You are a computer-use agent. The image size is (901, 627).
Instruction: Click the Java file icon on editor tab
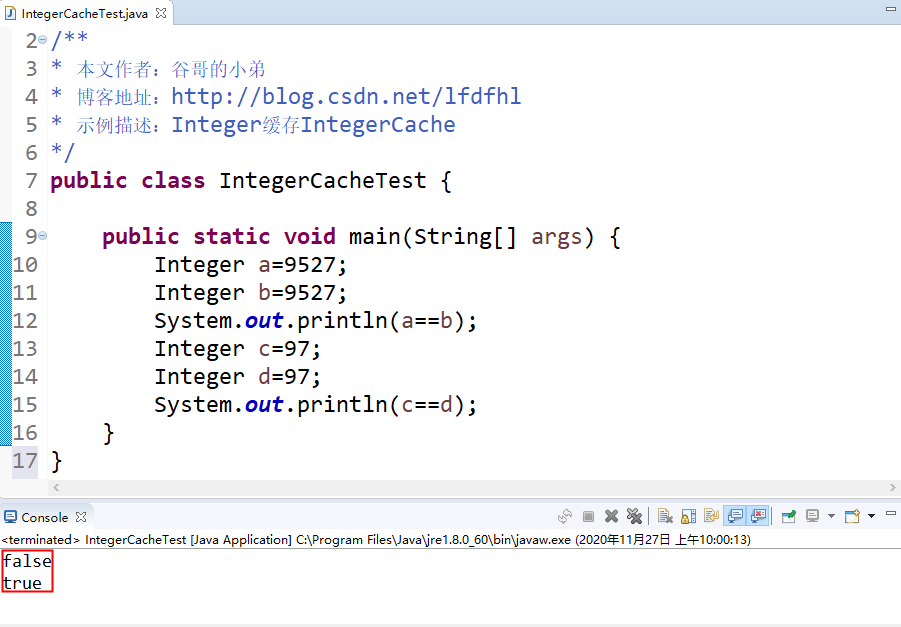[x=10, y=13]
